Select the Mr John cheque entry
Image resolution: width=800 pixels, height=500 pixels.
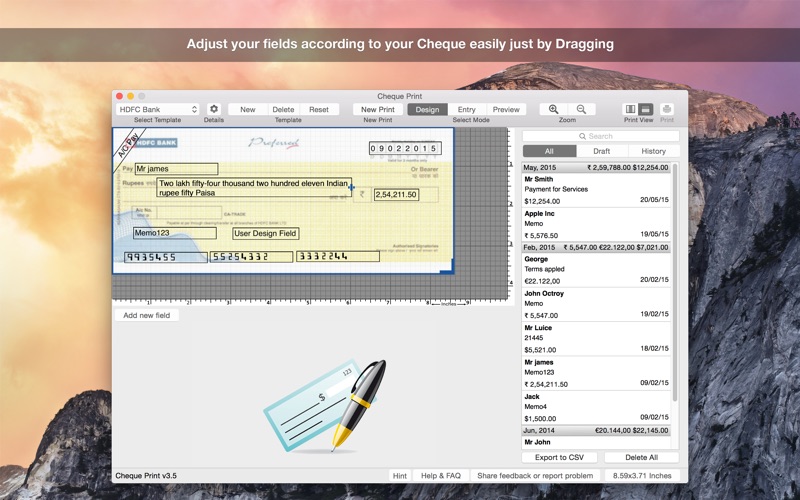pyautogui.click(x=596, y=442)
